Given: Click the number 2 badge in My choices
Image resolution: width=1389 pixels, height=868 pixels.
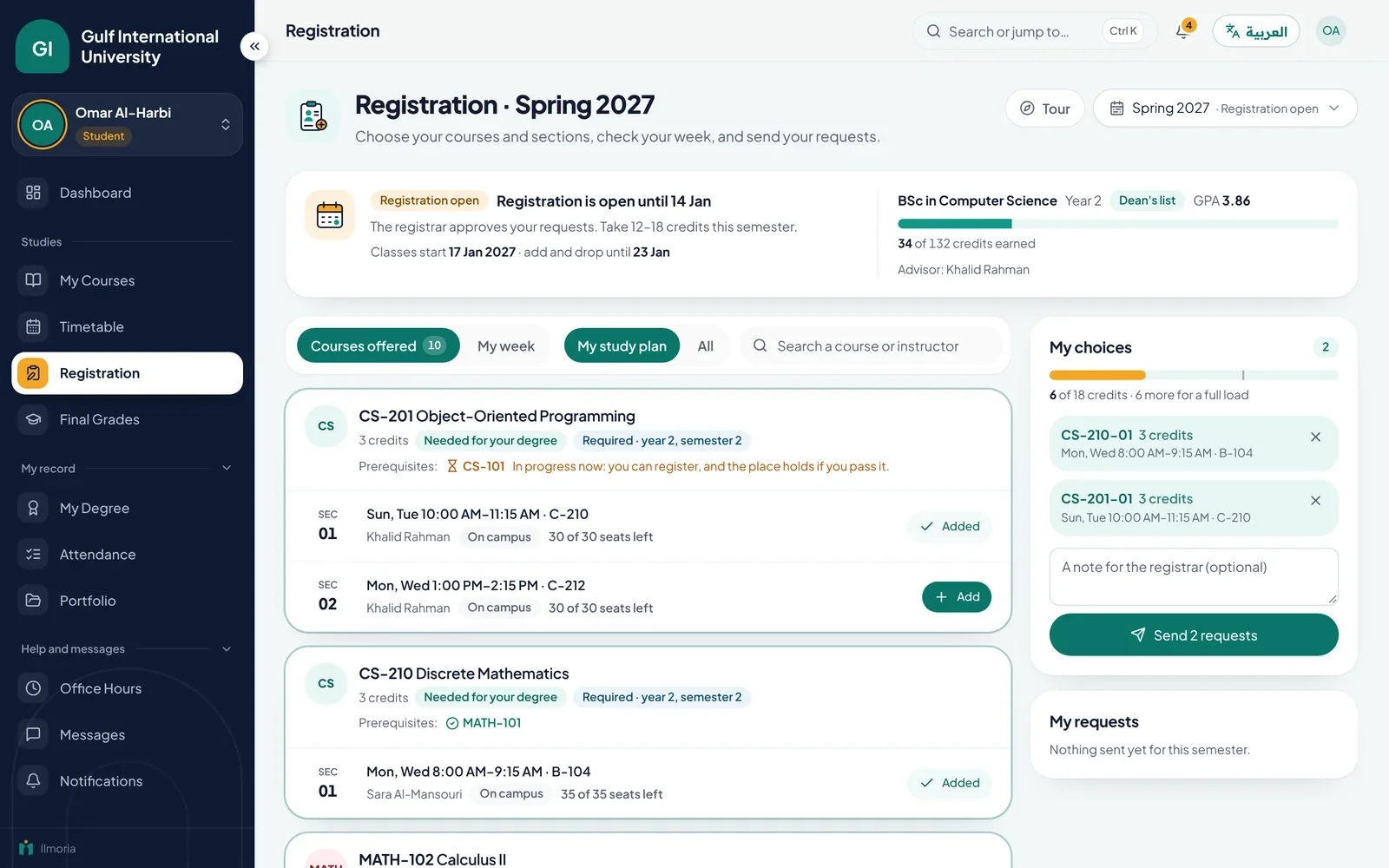Looking at the screenshot, I should tap(1325, 347).
